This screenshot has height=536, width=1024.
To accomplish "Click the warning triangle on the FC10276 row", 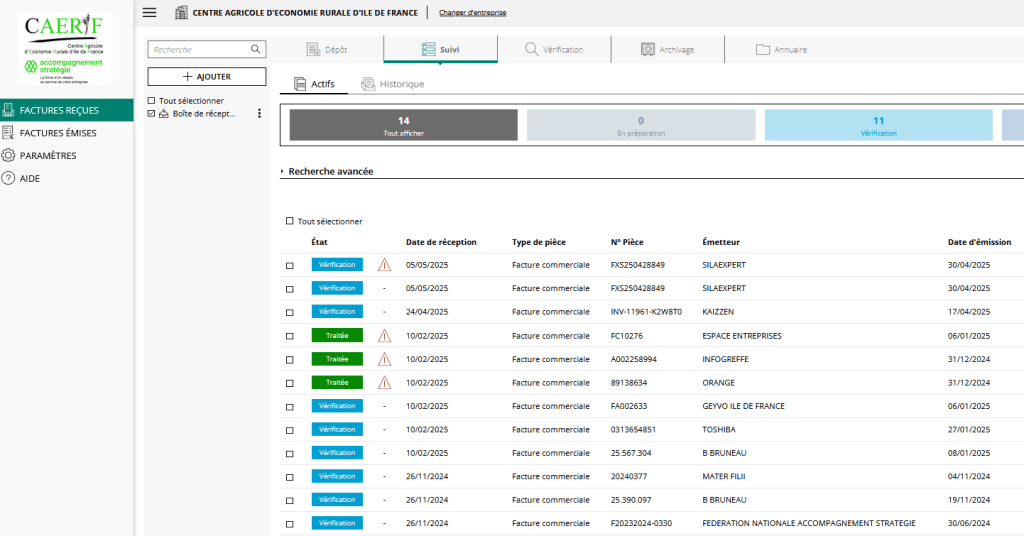I will point(385,336).
